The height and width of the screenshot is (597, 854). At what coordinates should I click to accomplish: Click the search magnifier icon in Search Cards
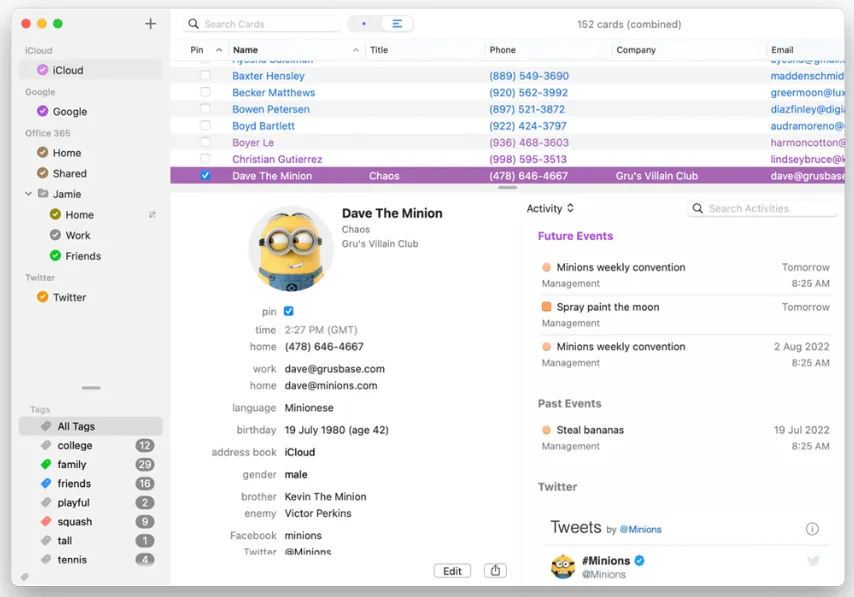(x=193, y=24)
